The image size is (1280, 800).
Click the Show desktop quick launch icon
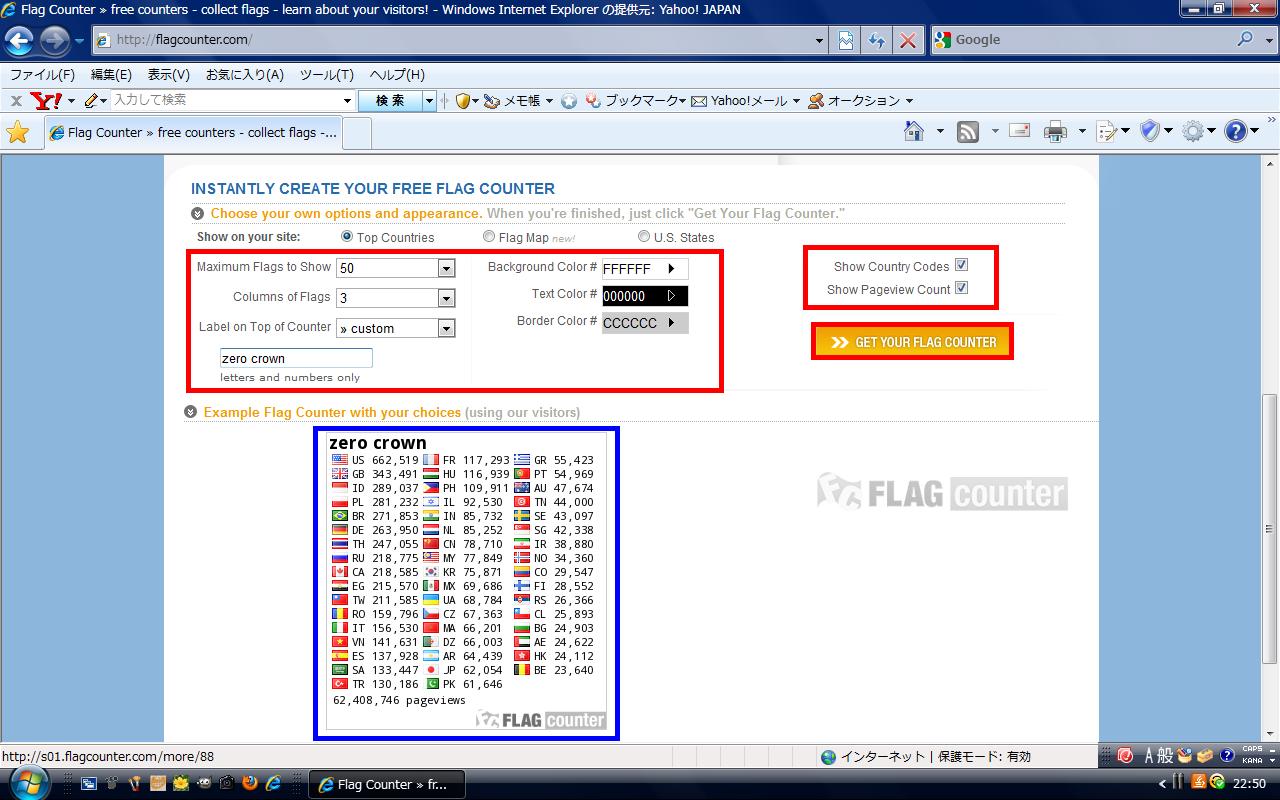pyautogui.click(x=89, y=784)
